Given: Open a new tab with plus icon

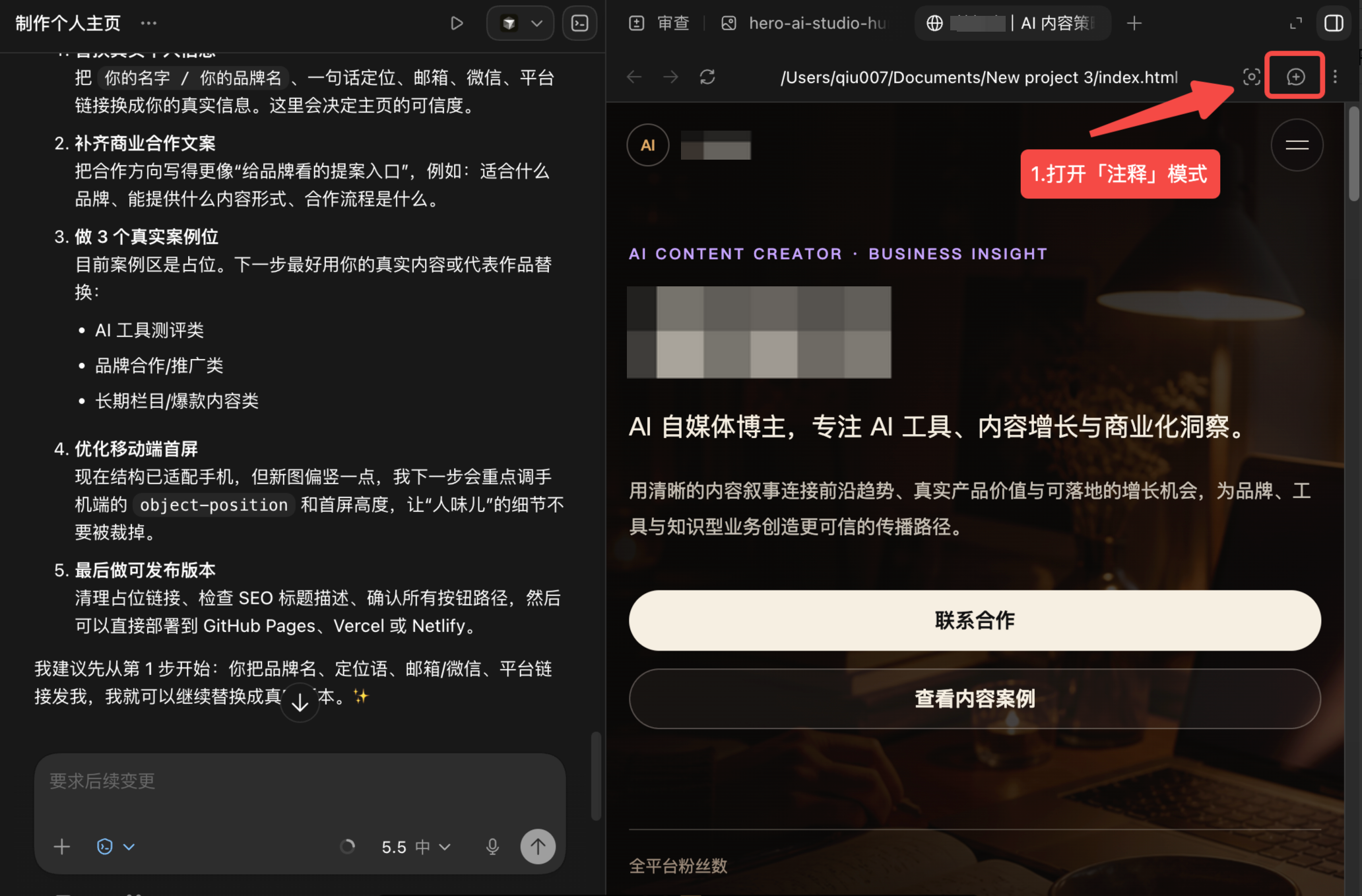Looking at the screenshot, I should [x=1134, y=23].
